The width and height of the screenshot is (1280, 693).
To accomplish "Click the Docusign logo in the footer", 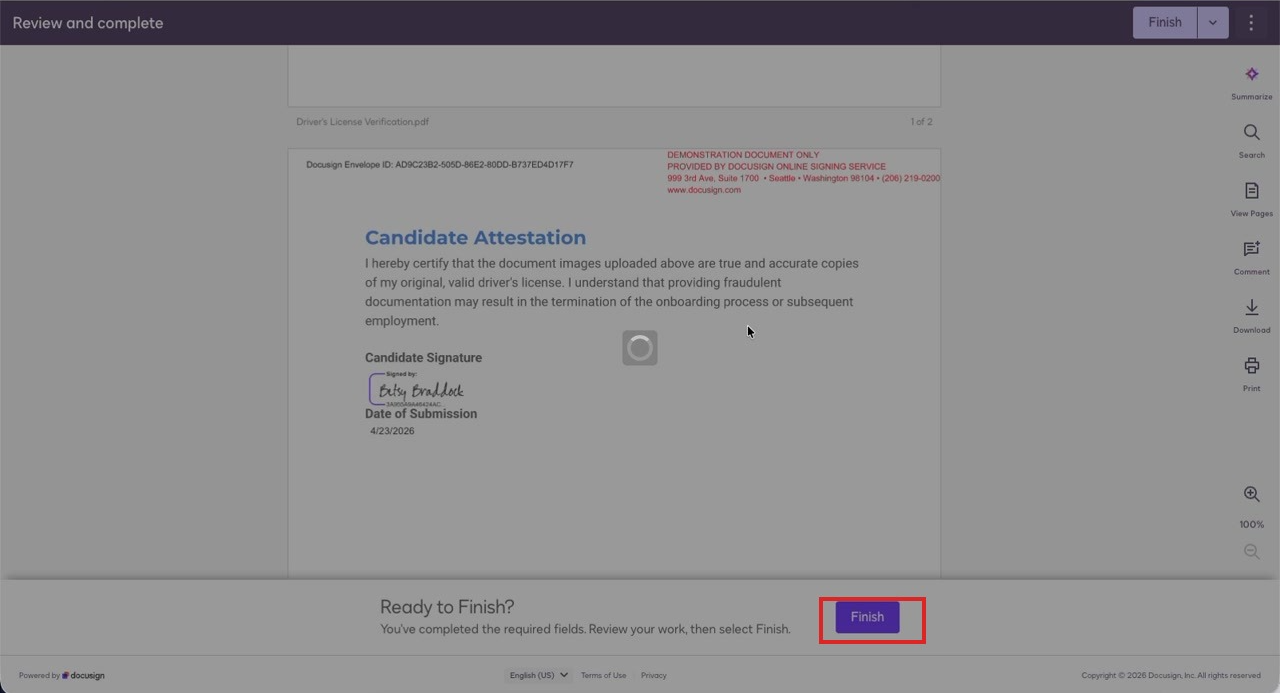I will coord(83,675).
